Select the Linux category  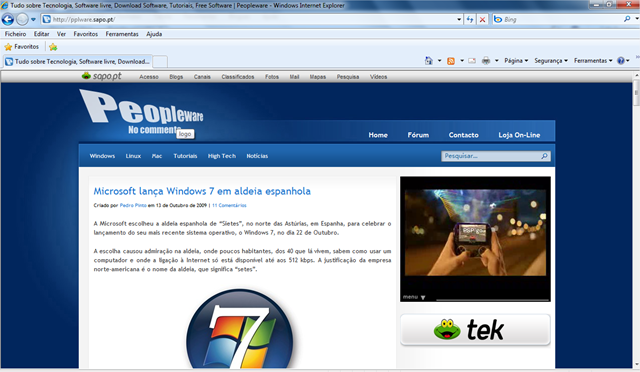pos(133,156)
